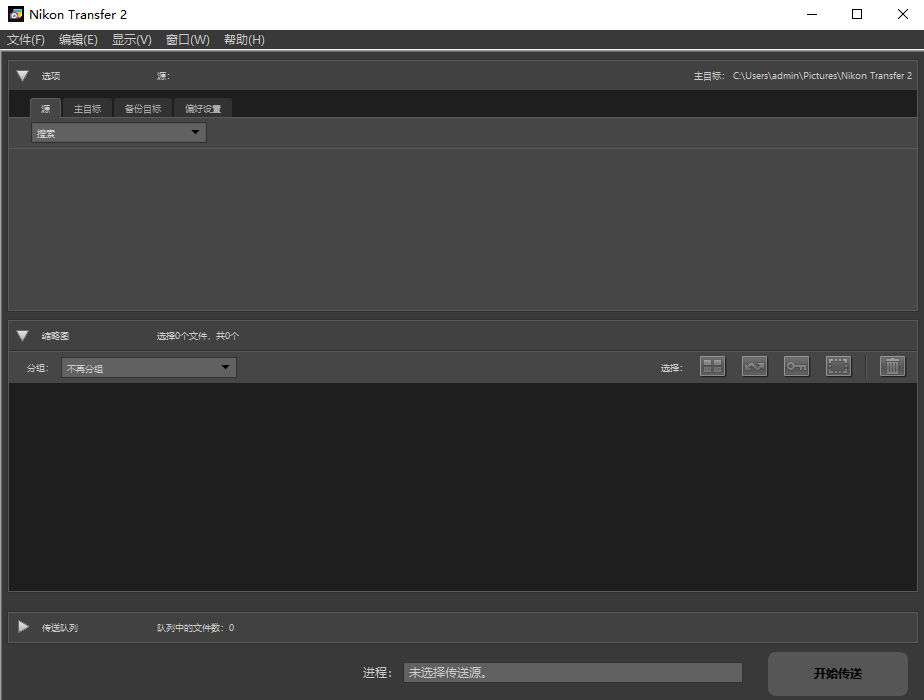
Task: Click the select marked images icon
Action: [754, 367]
